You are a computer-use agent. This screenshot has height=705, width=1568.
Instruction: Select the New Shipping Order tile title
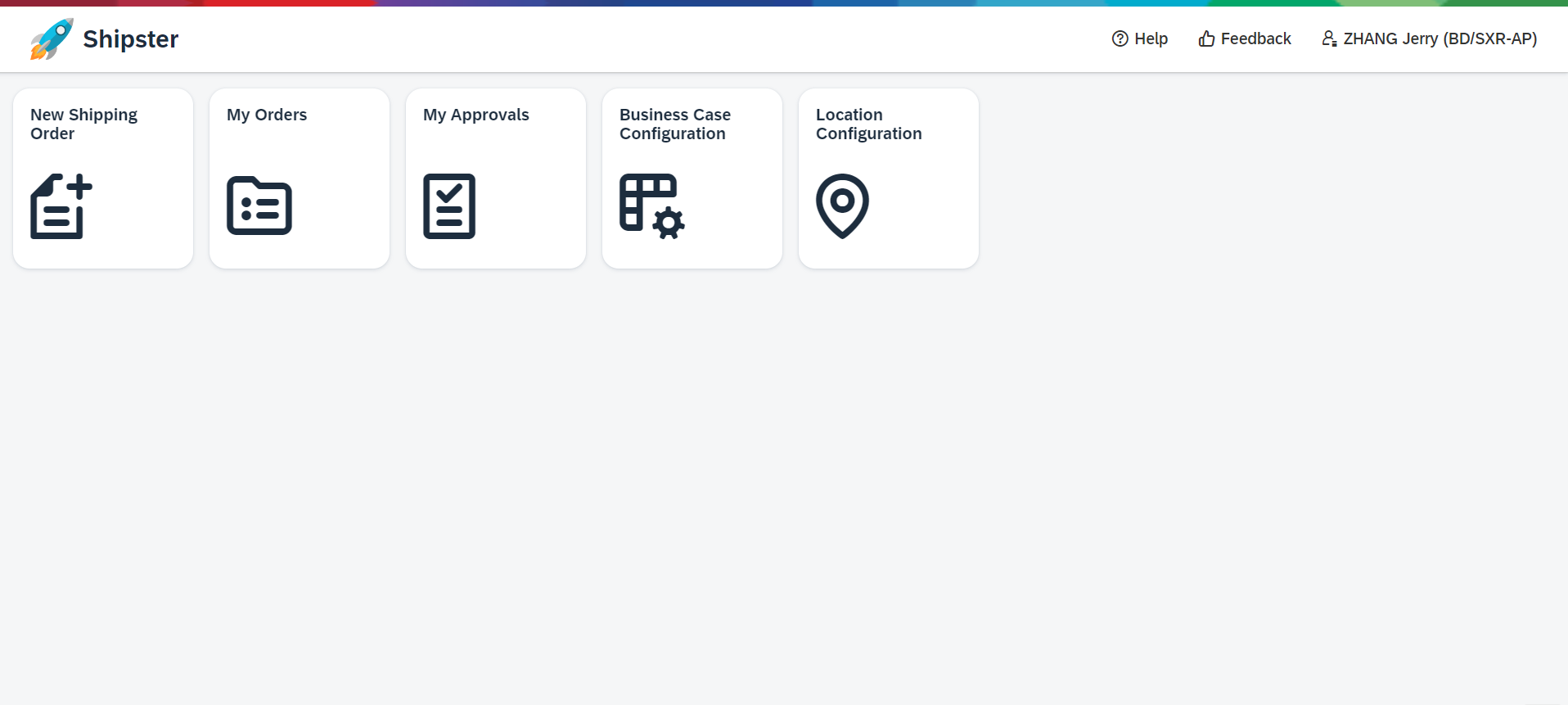pyautogui.click(x=83, y=124)
